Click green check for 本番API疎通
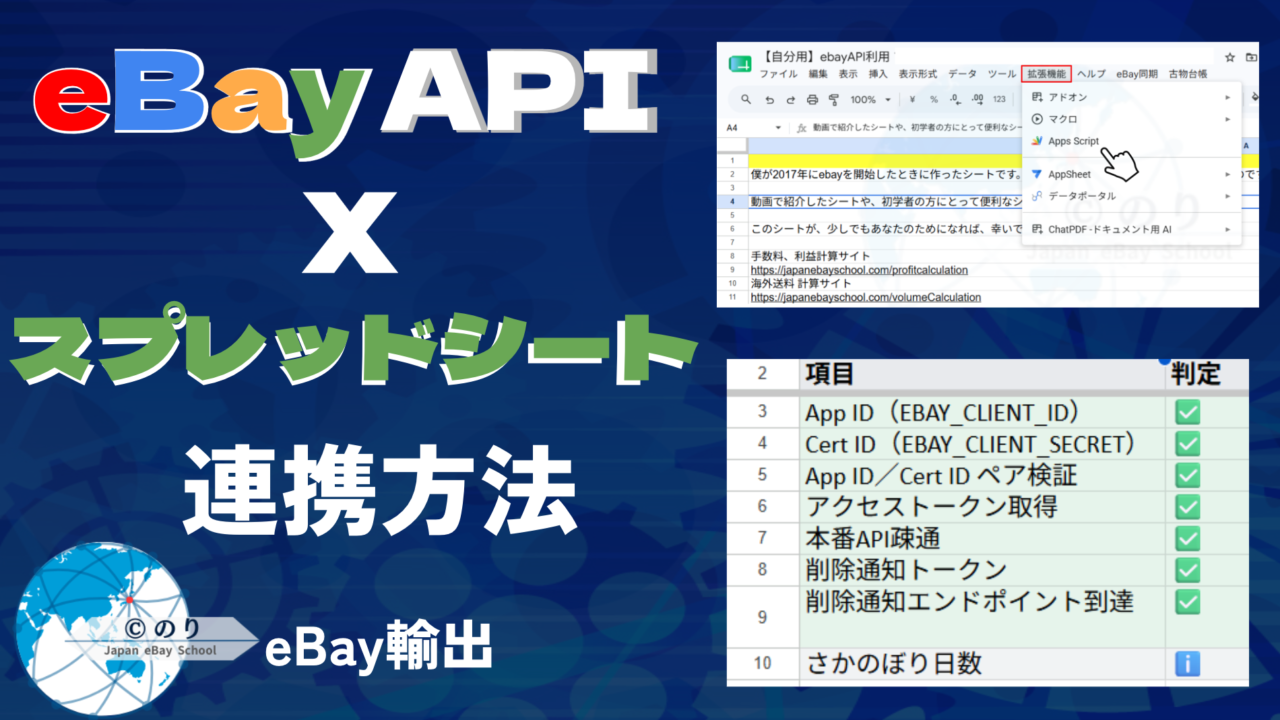The image size is (1280, 720). point(1187,539)
